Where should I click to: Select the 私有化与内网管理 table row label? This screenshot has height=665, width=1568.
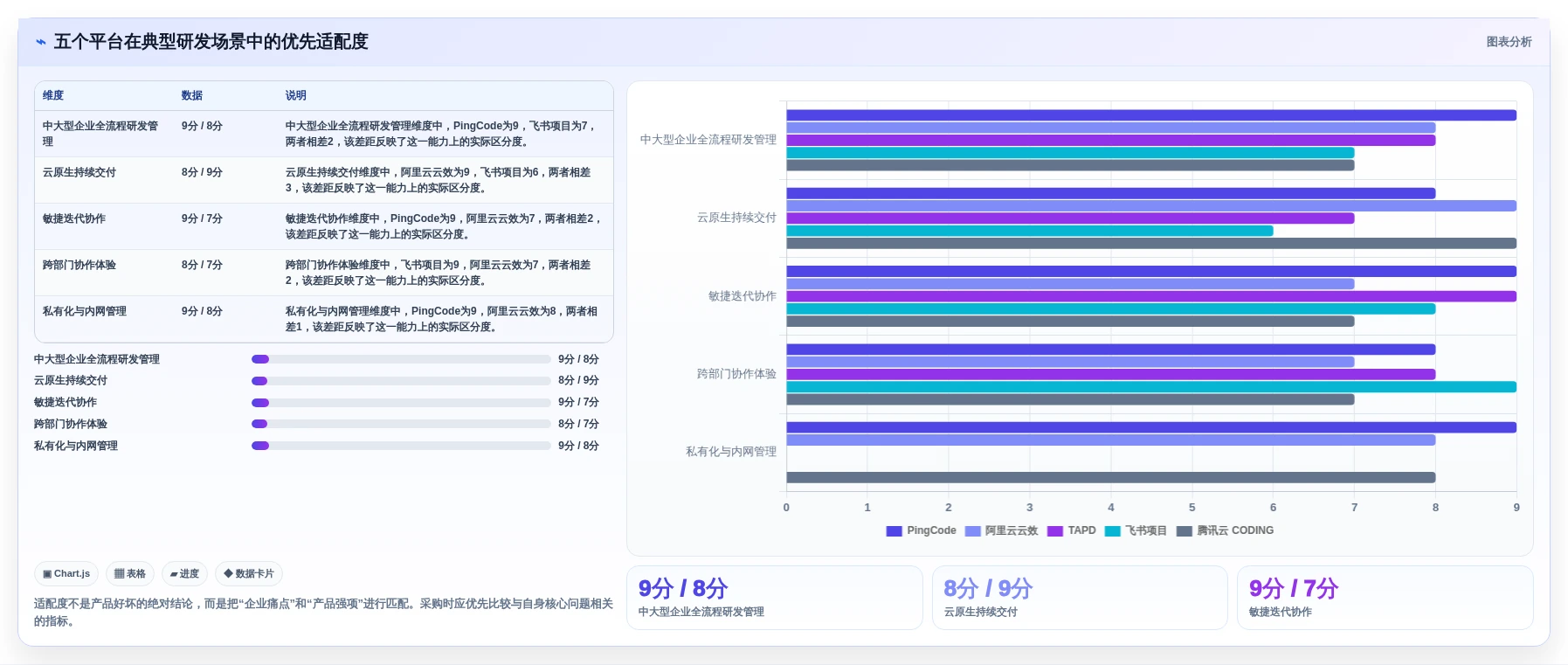coord(85,311)
